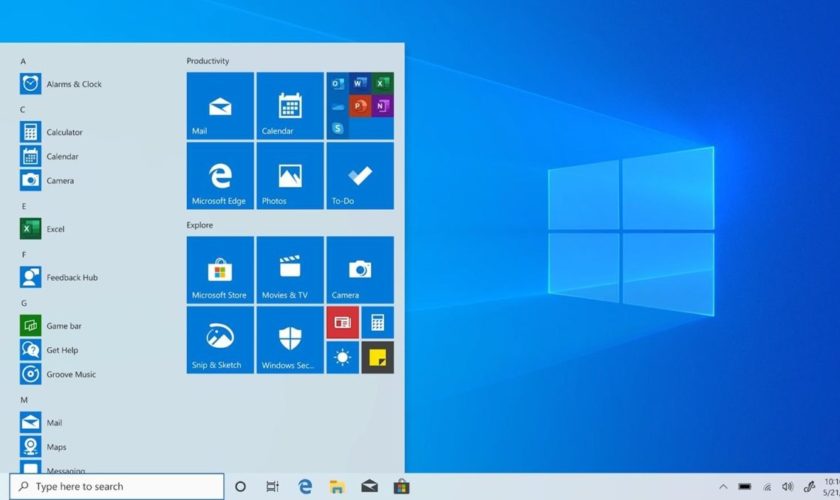This screenshot has height=500, width=840.
Task: Launch the Microsoft Edge tile
Action: point(220,176)
